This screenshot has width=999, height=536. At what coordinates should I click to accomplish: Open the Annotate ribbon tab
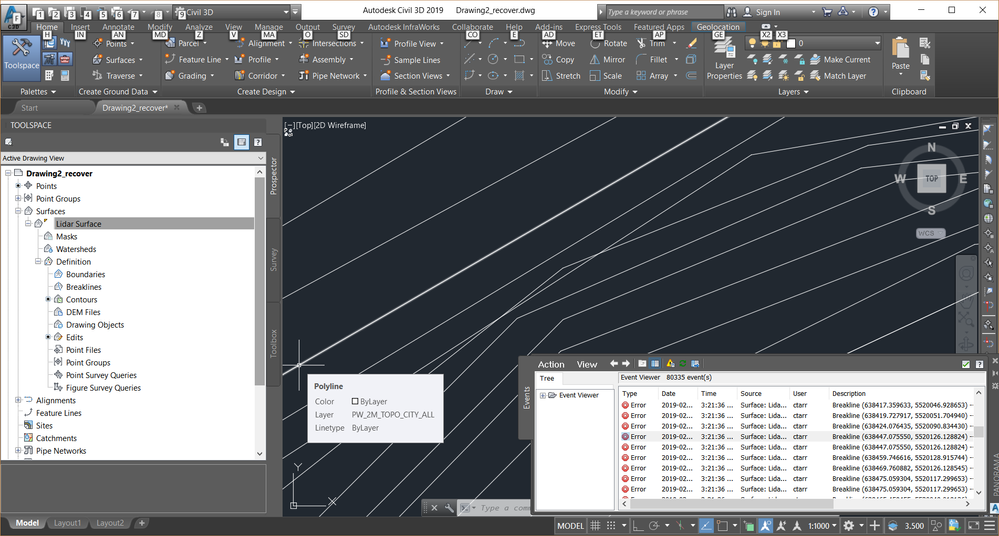pos(119,27)
